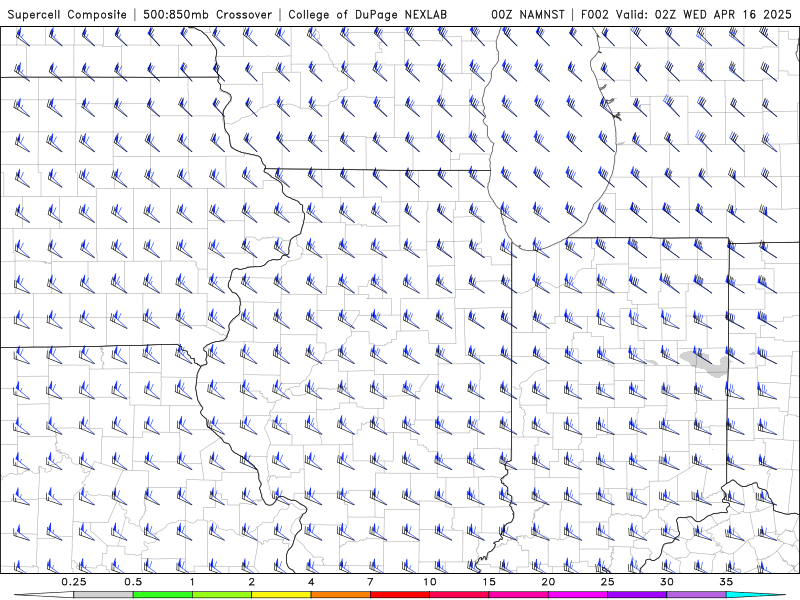Click the '500:850mb Crossover' label

207,14
